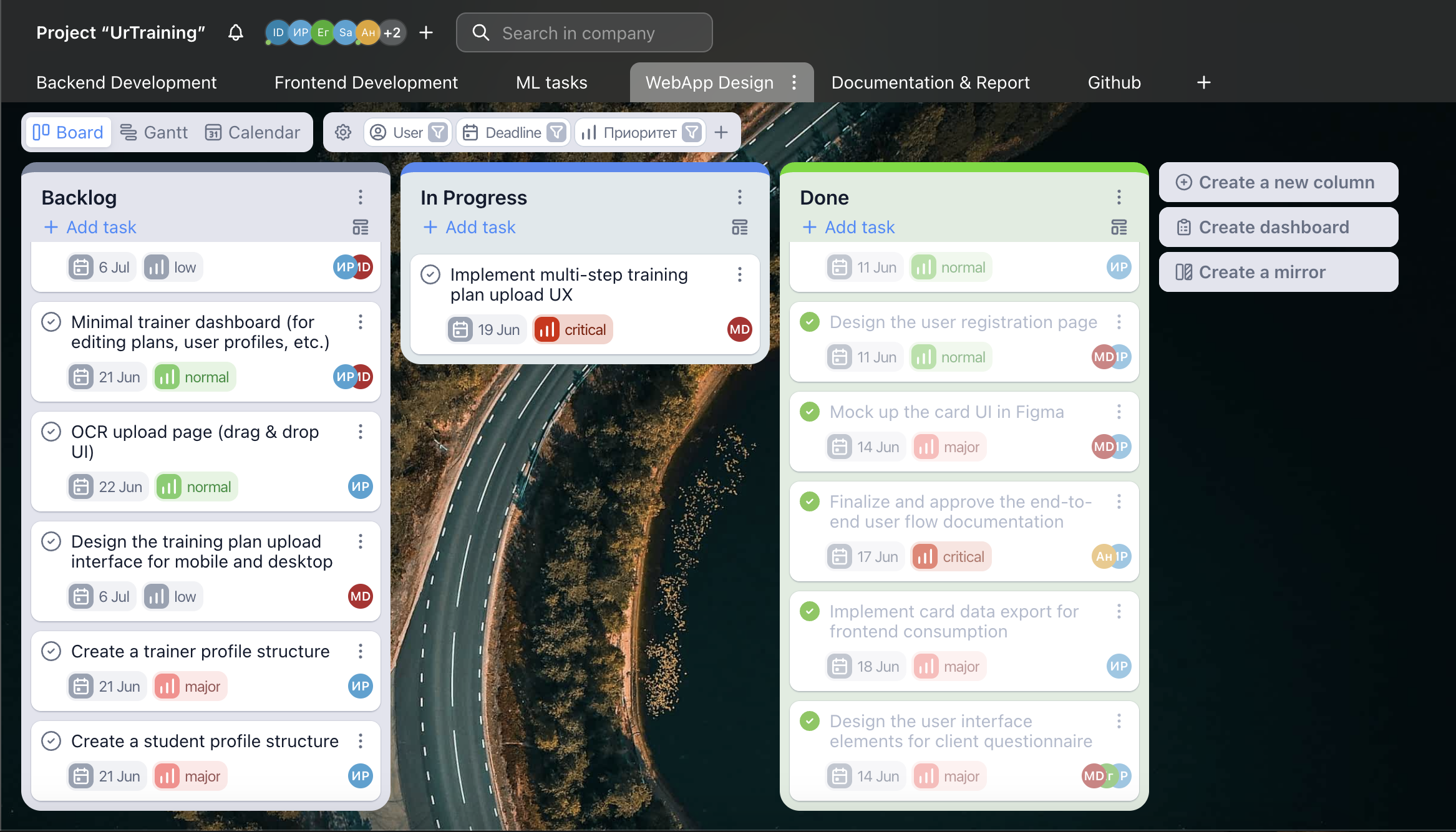The height and width of the screenshot is (832, 1456).
Task: Switch to the Gantt view
Action: tap(154, 132)
